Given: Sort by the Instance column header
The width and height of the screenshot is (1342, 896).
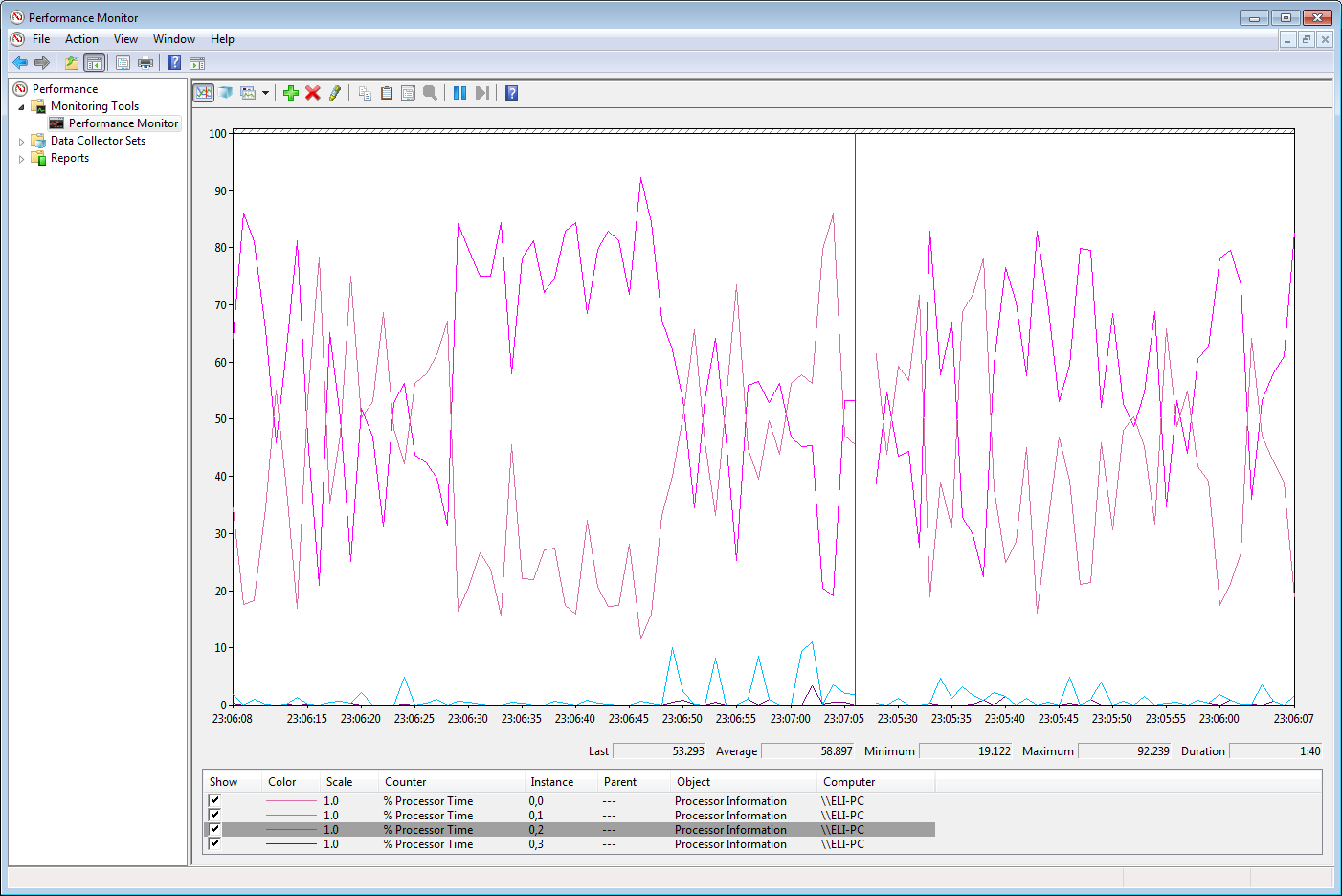Looking at the screenshot, I should tap(562, 782).
